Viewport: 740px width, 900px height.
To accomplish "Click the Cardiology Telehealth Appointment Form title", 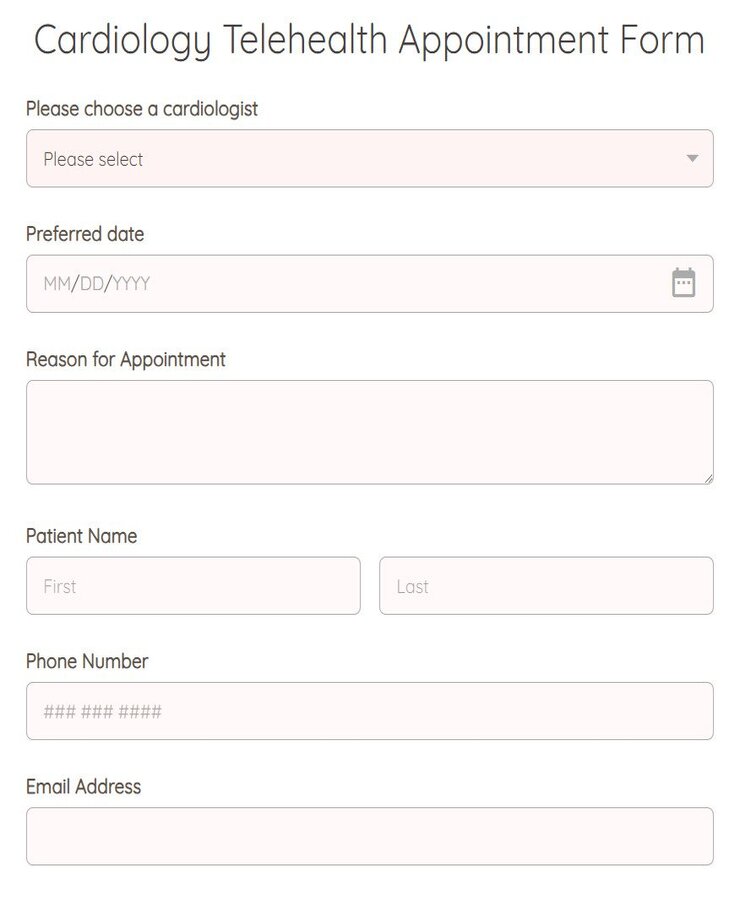I will tap(370, 40).
